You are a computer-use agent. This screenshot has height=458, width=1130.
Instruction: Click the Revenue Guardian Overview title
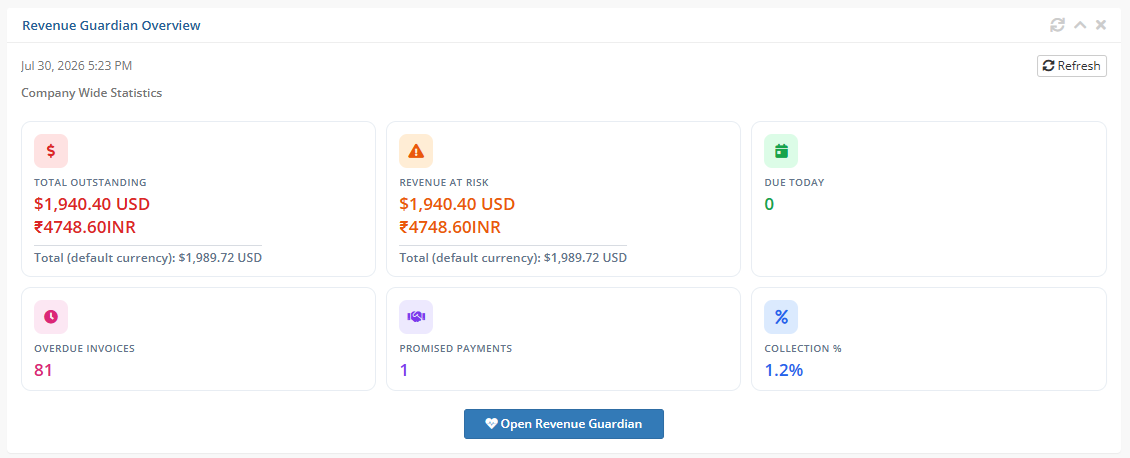coord(111,25)
